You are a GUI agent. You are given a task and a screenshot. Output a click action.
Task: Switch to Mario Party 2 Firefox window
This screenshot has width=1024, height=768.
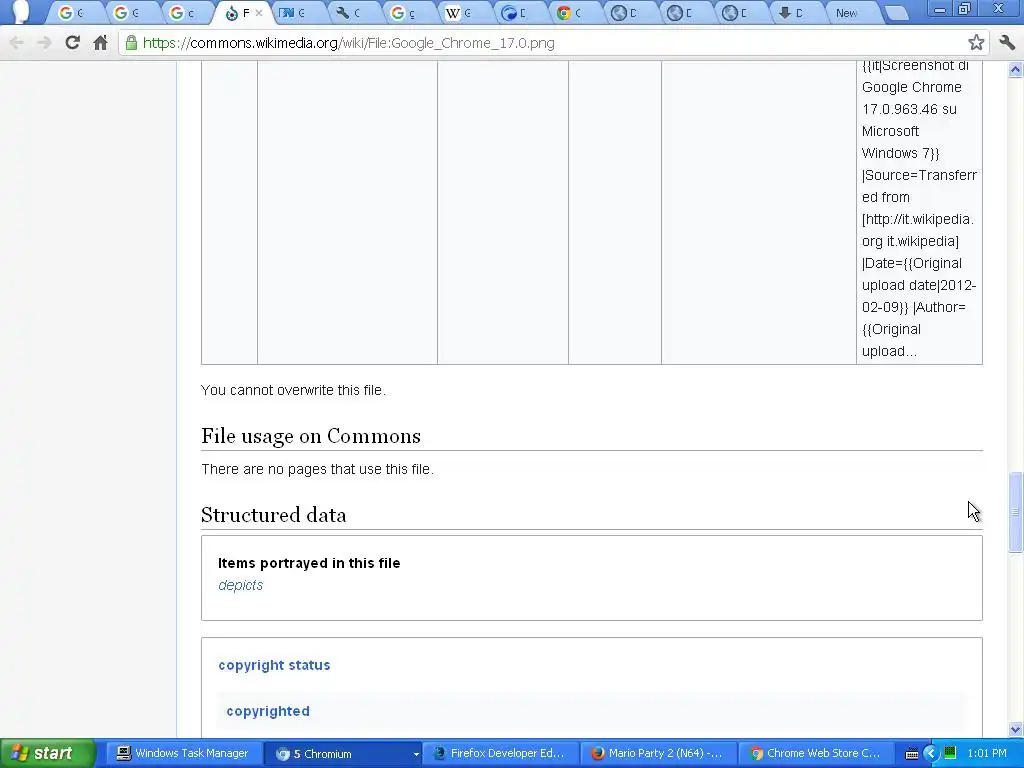pos(658,754)
